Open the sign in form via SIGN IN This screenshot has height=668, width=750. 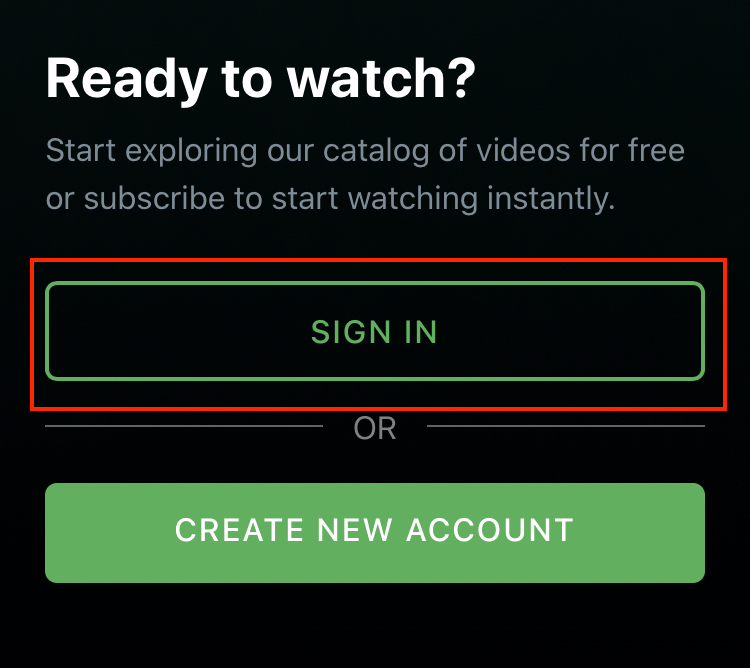[x=375, y=331]
